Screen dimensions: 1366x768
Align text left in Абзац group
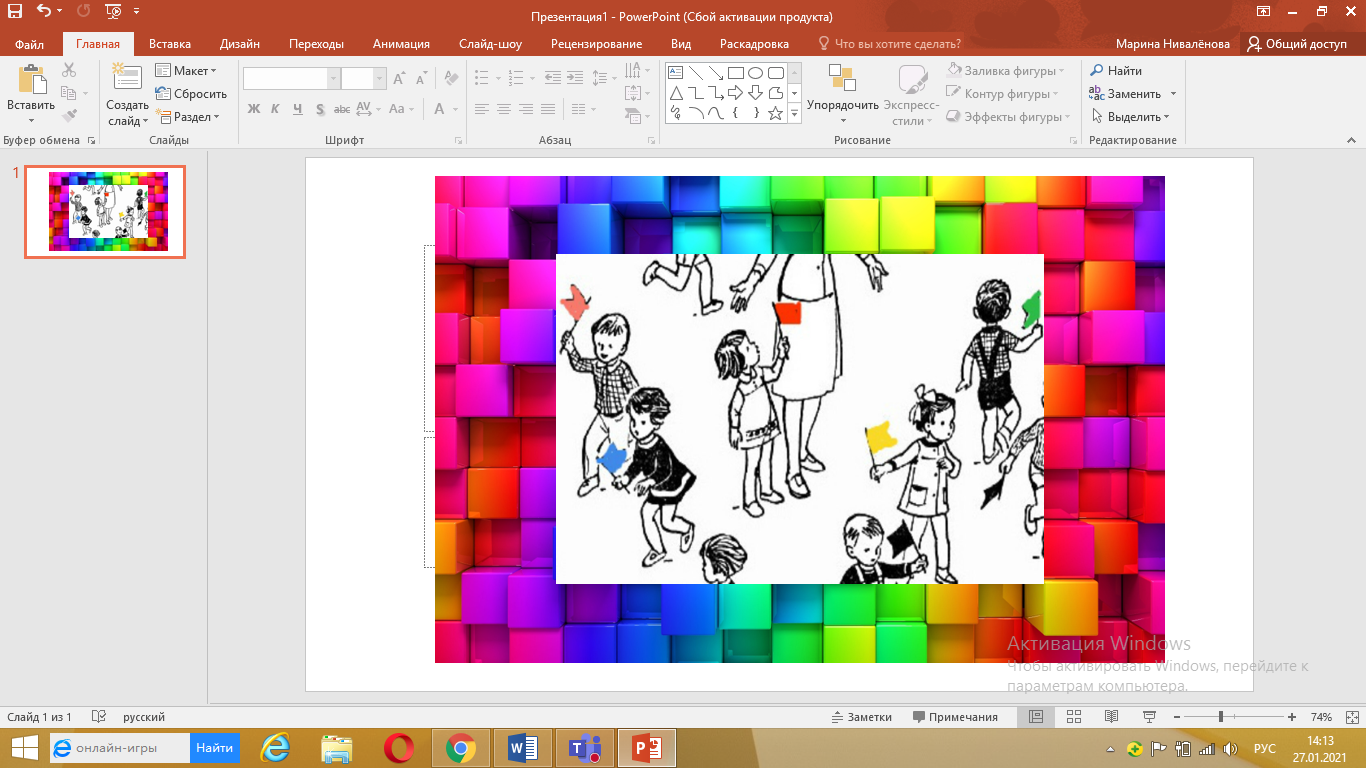point(483,109)
